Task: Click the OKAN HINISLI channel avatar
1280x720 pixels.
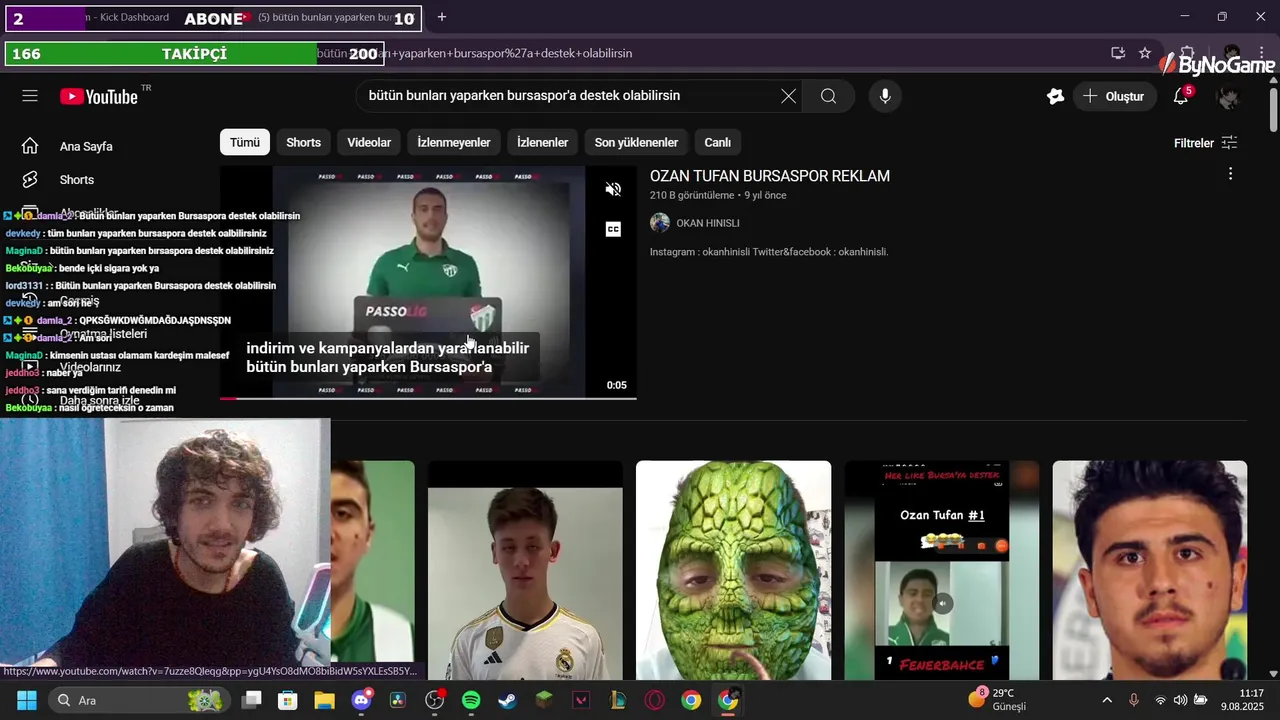Action: click(660, 223)
